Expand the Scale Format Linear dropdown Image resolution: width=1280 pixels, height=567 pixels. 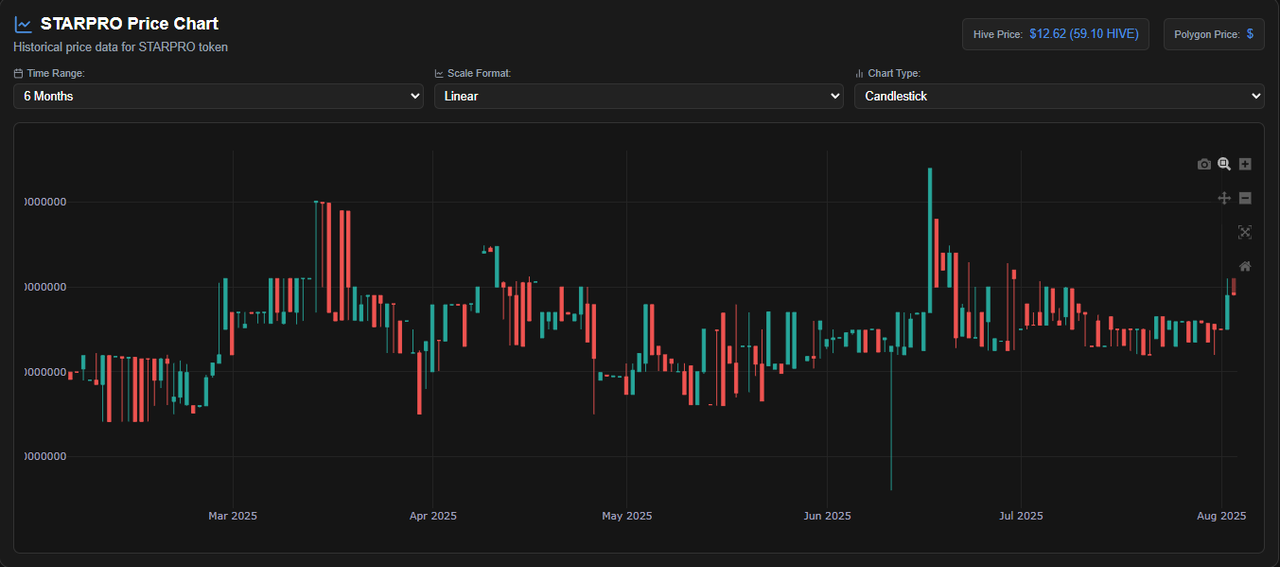639,96
